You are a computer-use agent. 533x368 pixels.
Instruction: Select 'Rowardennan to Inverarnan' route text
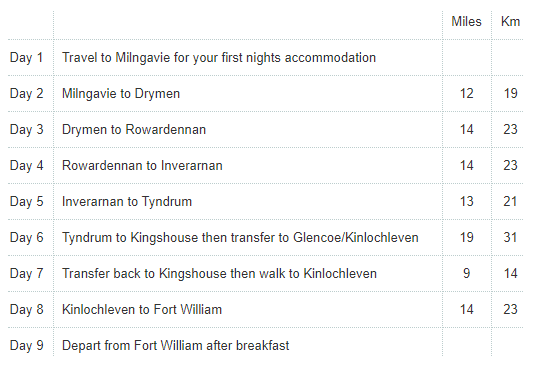[x=142, y=165]
